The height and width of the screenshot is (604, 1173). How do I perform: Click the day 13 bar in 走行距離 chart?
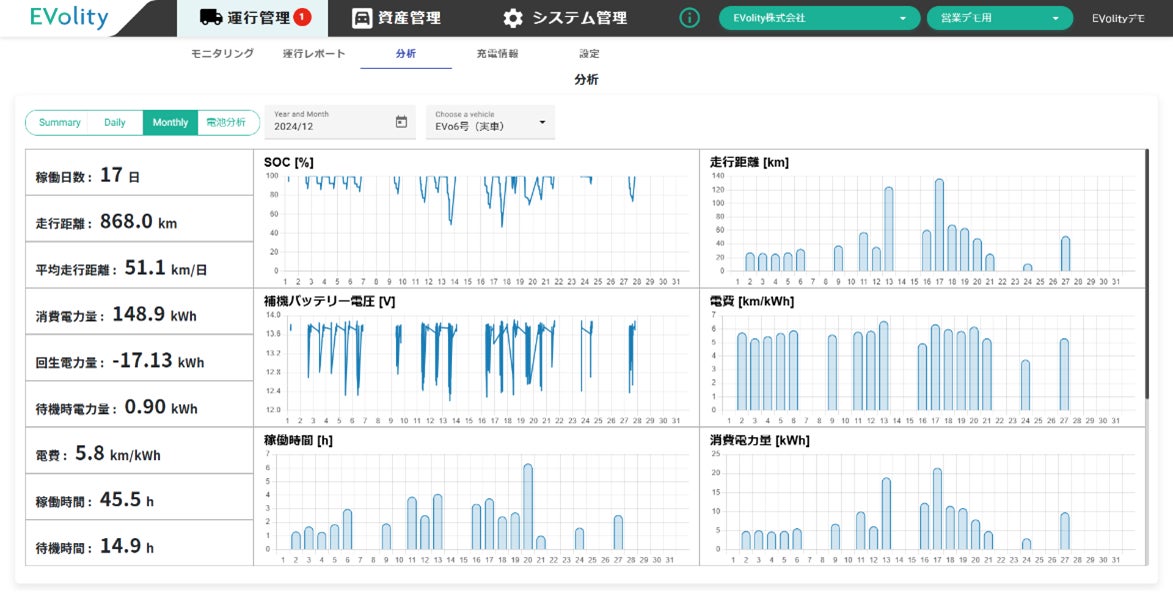[x=889, y=229]
